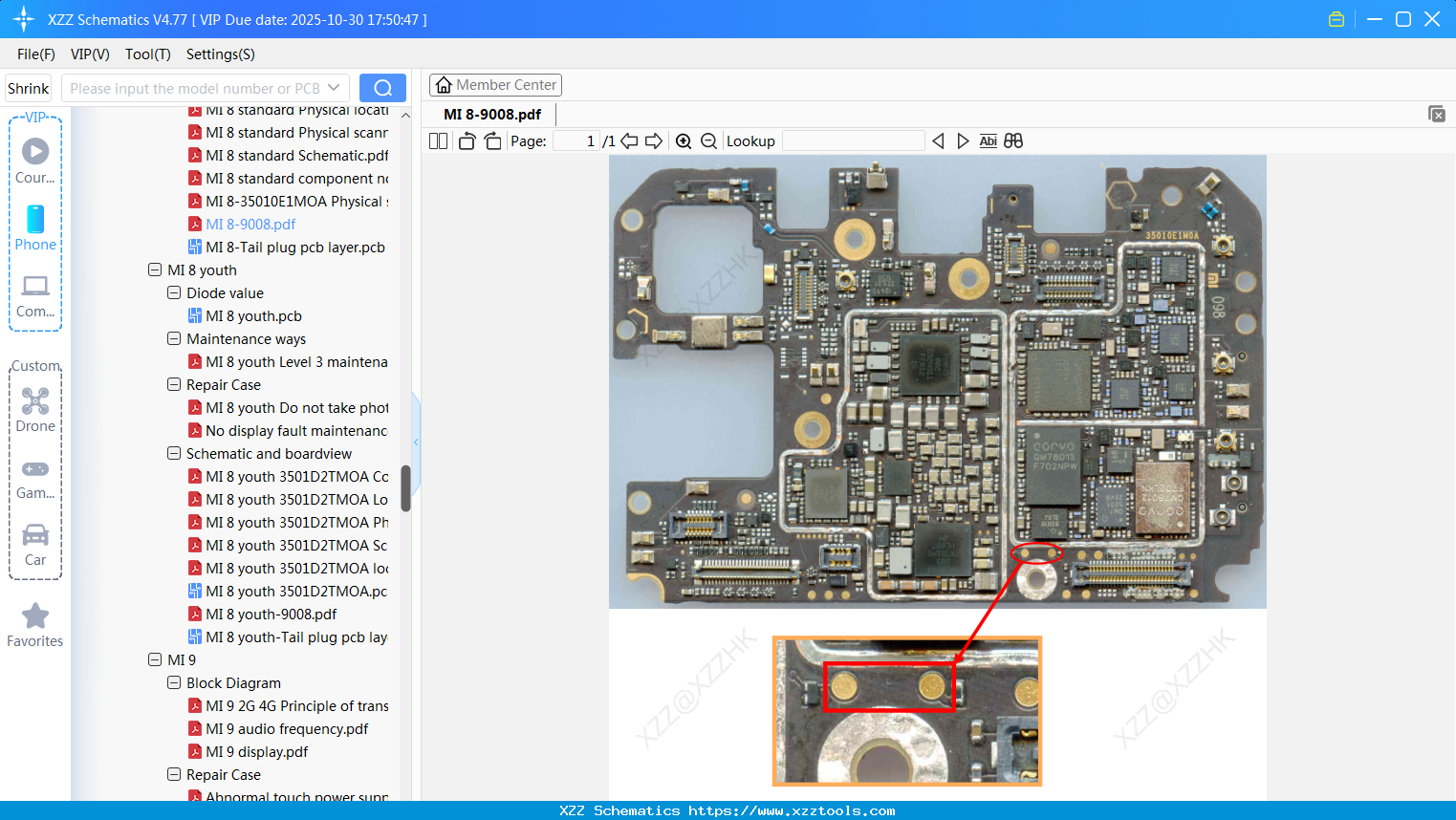The height and width of the screenshot is (820, 1456).
Task: Zoom in on the PDF
Action: click(684, 140)
